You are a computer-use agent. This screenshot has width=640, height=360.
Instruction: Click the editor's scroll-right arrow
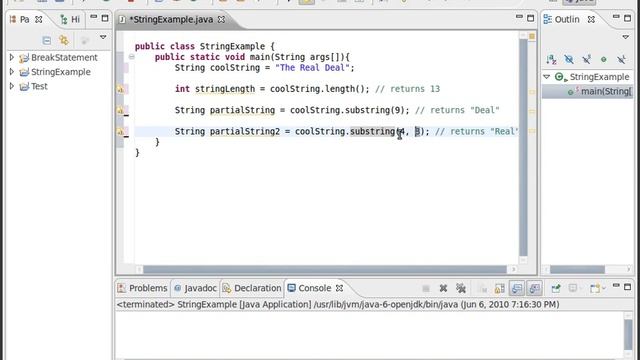pos(513,269)
